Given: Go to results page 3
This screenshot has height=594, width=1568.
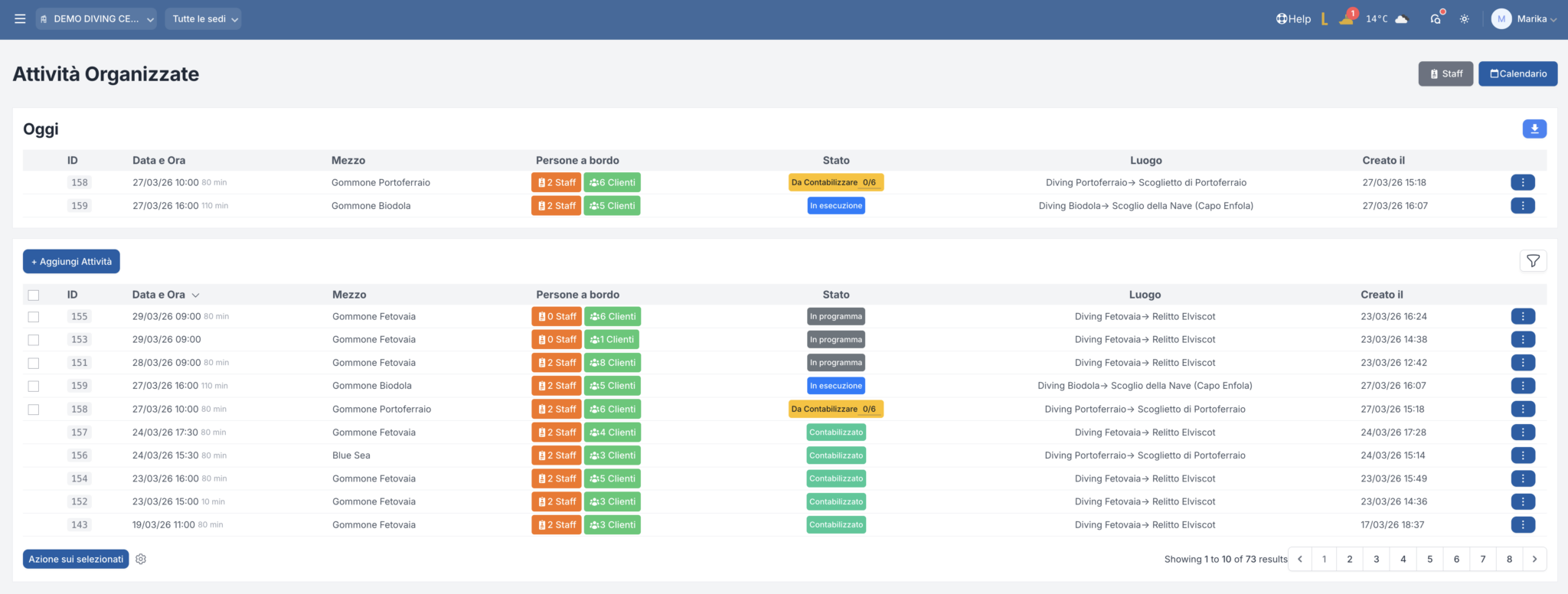Looking at the screenshot, I should (x=1376, y=560).
